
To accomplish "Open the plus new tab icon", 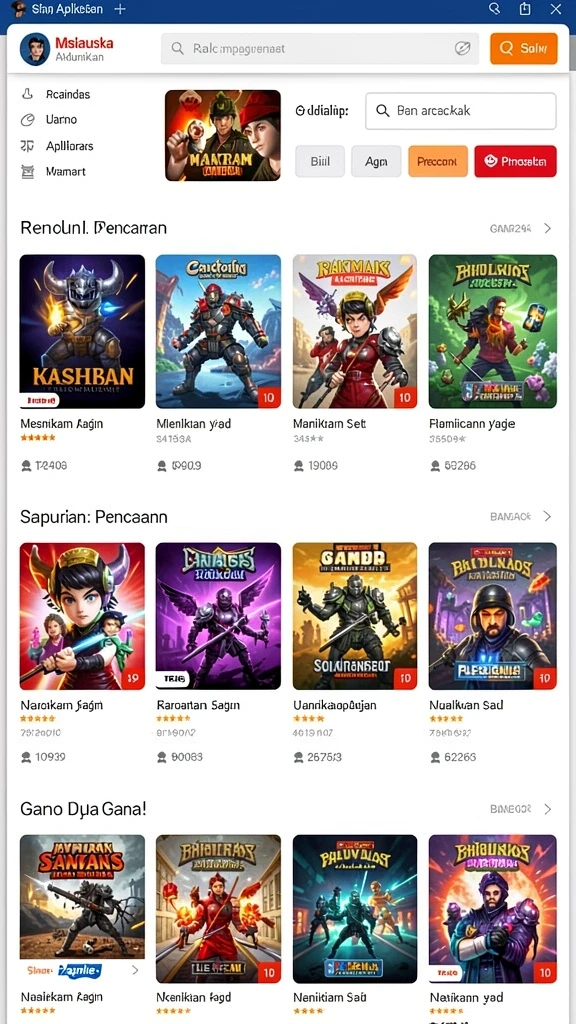I will coord(120,9).
